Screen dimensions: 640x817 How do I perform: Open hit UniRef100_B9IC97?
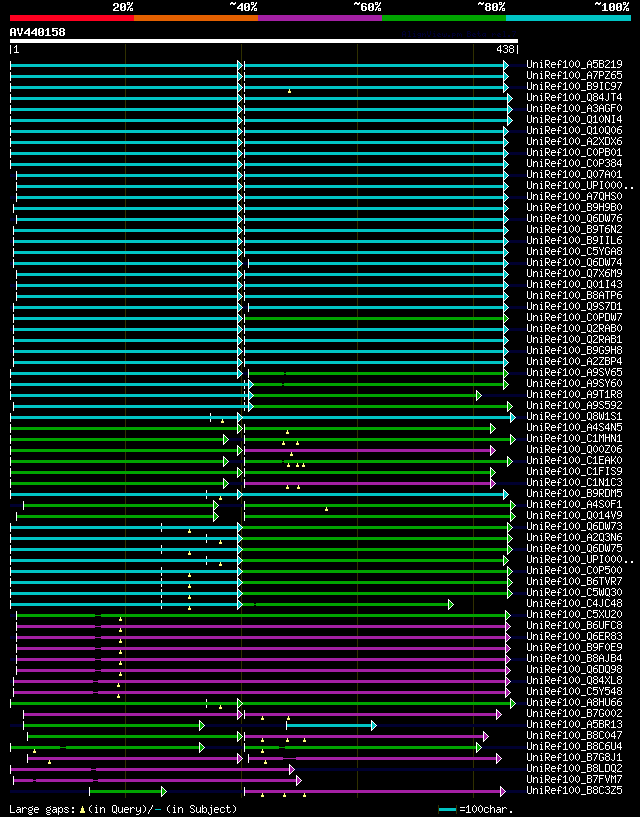(x=574, y=86)
